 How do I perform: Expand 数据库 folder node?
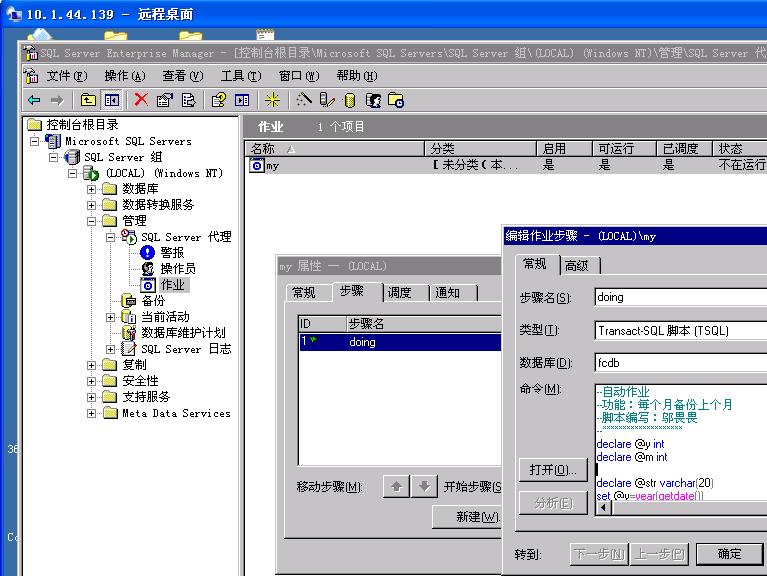pyautogui.click(x=91, y=189)
